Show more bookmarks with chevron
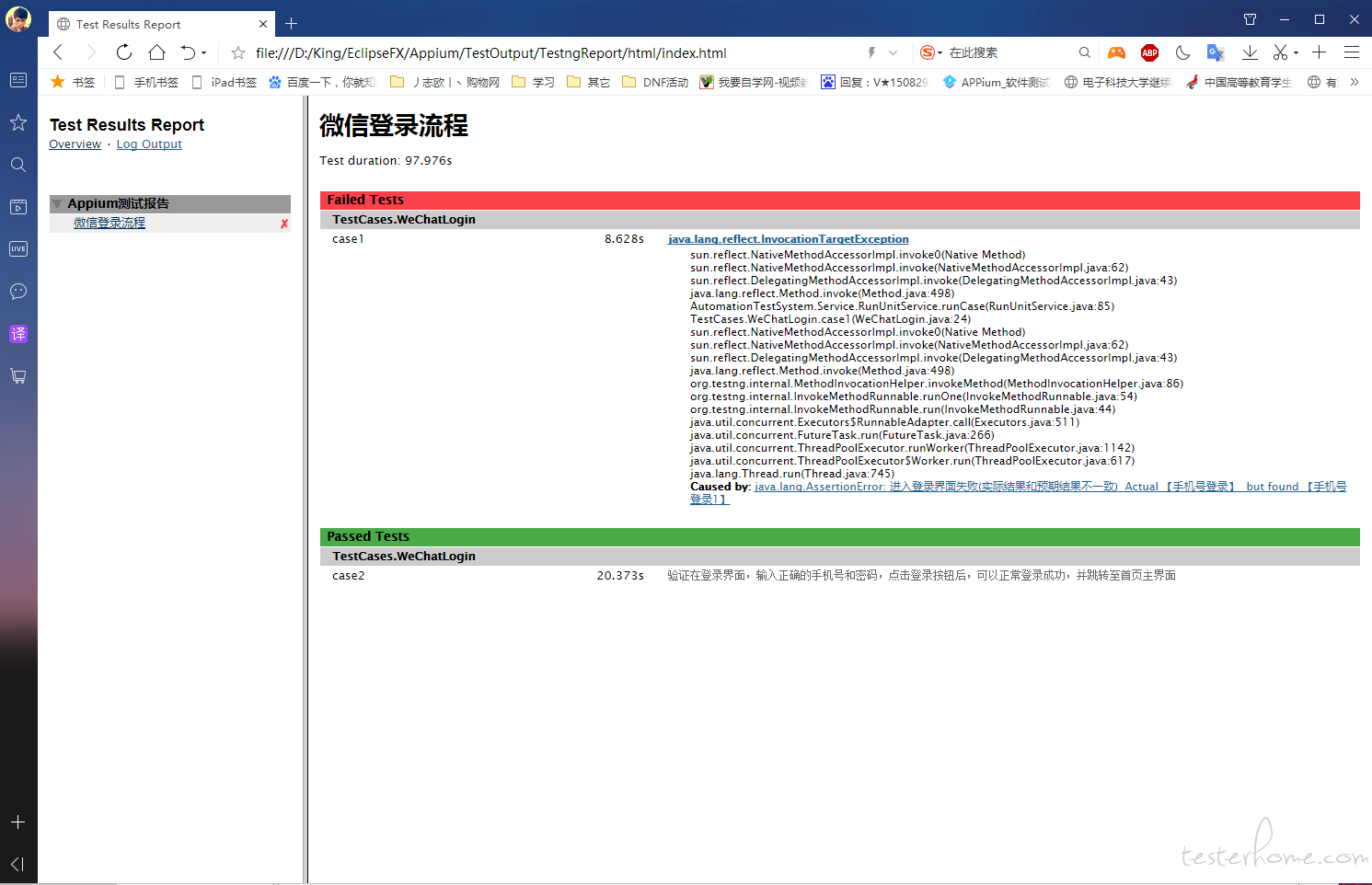Screen dimensions: 1372x885 (1355, 82)
